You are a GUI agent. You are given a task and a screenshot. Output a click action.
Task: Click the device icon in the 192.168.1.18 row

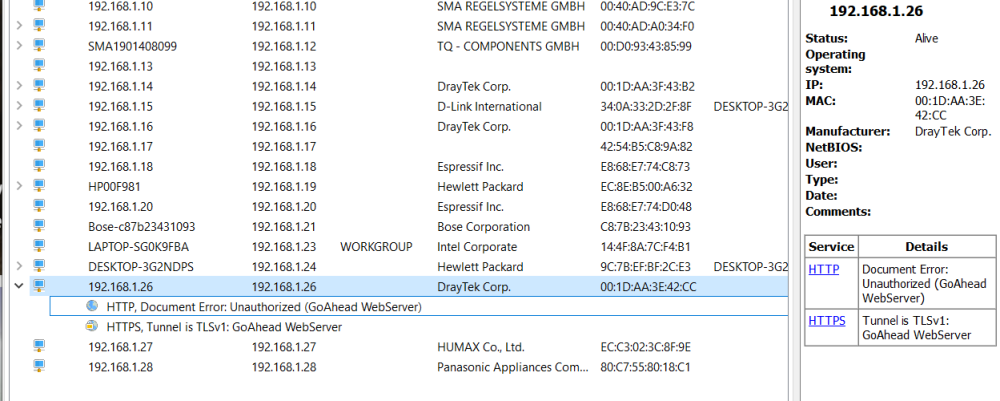(x=40, y=166)
